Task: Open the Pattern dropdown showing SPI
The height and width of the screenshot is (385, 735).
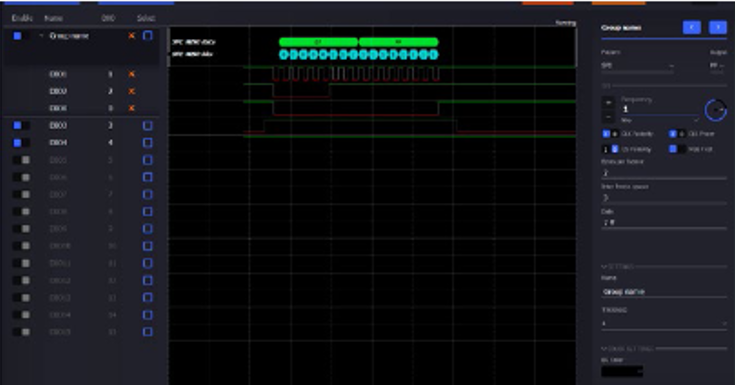Action: click(638, 66)
